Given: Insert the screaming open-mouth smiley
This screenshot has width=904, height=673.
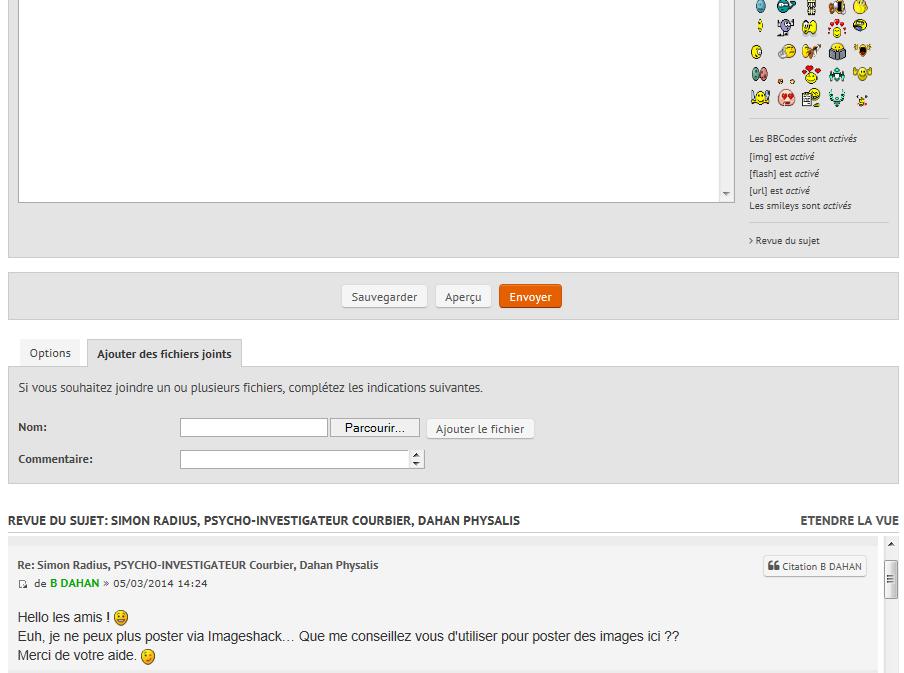Looking at the screenshot, I should pos(862,50).
